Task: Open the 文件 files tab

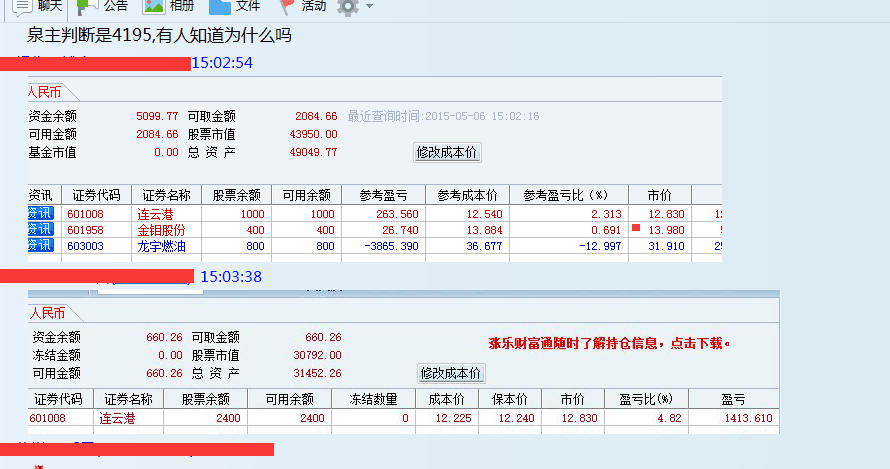Action: click(234, 6)
